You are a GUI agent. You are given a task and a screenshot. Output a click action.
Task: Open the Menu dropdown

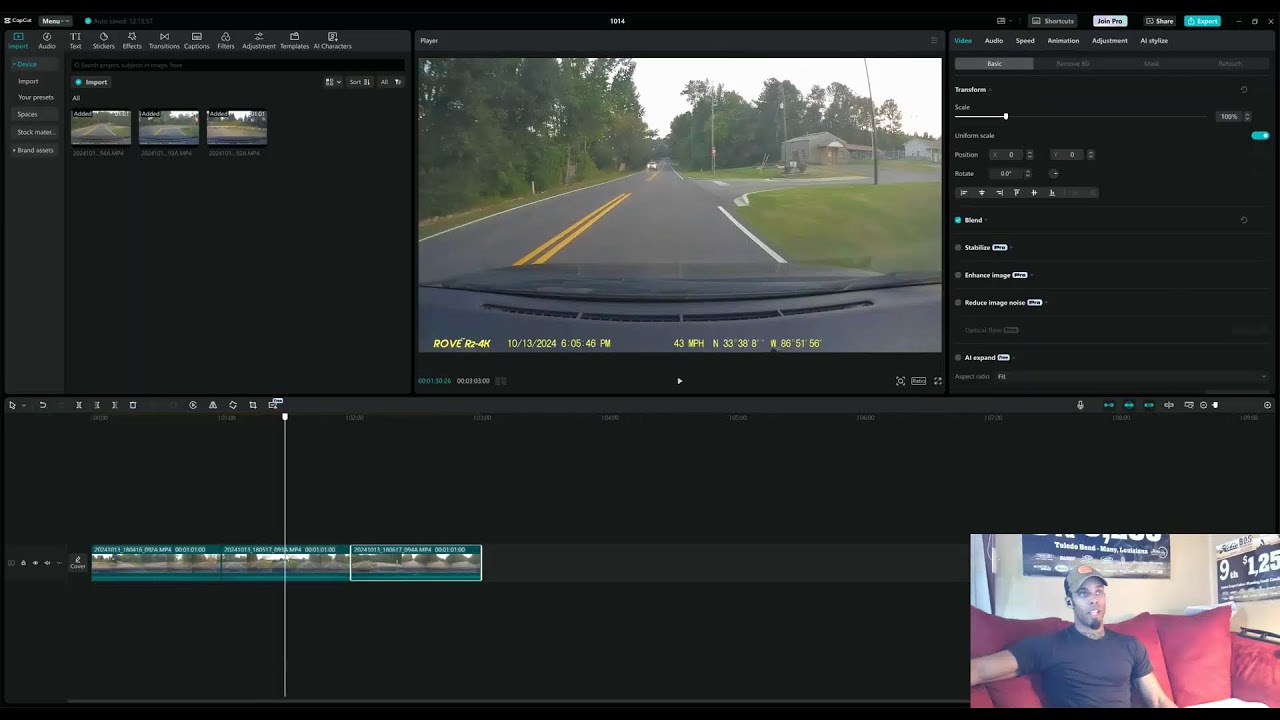pos(54,21)
